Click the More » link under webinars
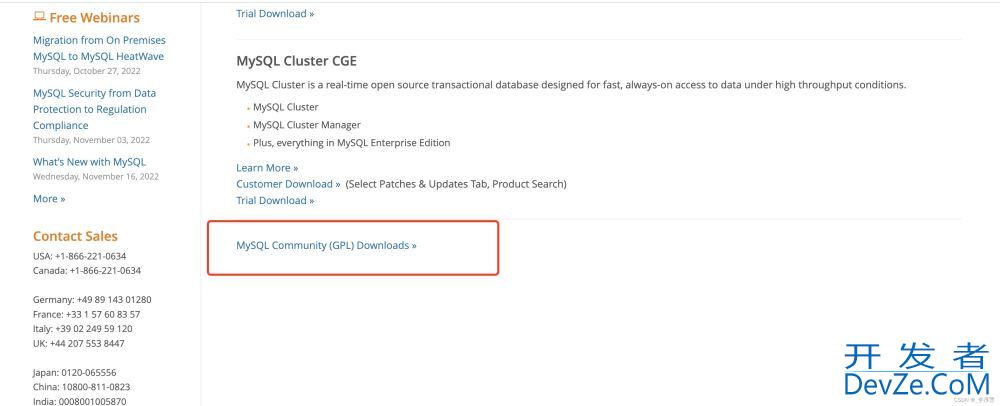The image size is (1000, 406). click(x=49, y=199)
